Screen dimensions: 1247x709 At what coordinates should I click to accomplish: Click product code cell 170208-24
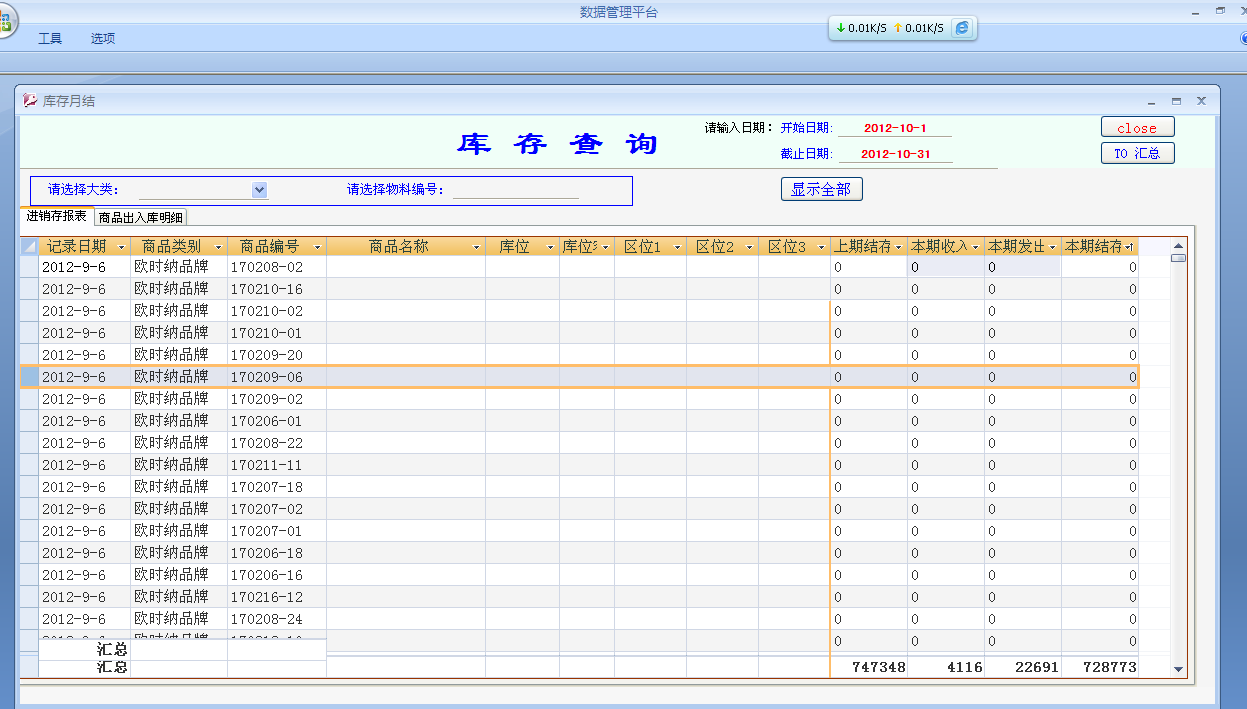coord(277,619)
